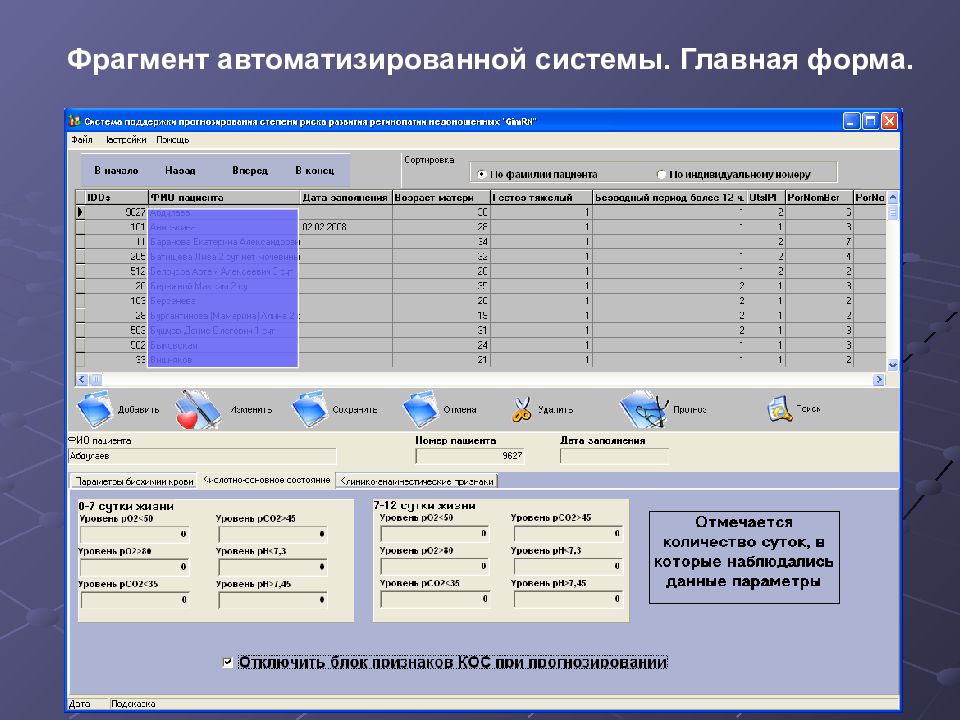Screen dimensions: 960x720
Task: Click the Вперед navigation button
Action: [x=250, y=170]
